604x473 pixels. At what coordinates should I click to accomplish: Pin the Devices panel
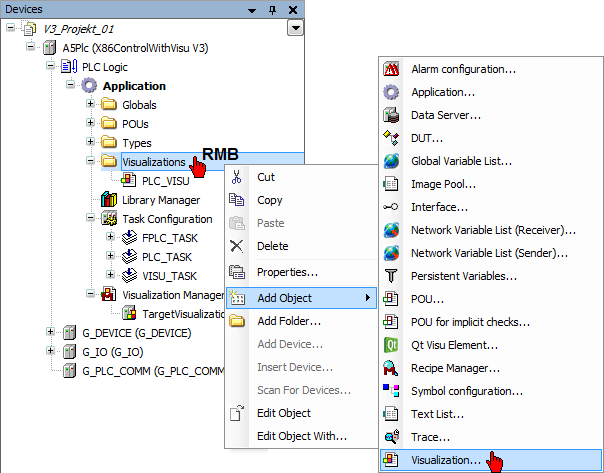coord(272,10)
